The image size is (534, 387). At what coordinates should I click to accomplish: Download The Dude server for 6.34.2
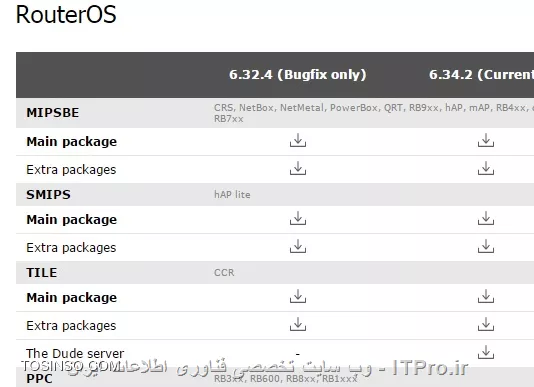pos(486,352)
